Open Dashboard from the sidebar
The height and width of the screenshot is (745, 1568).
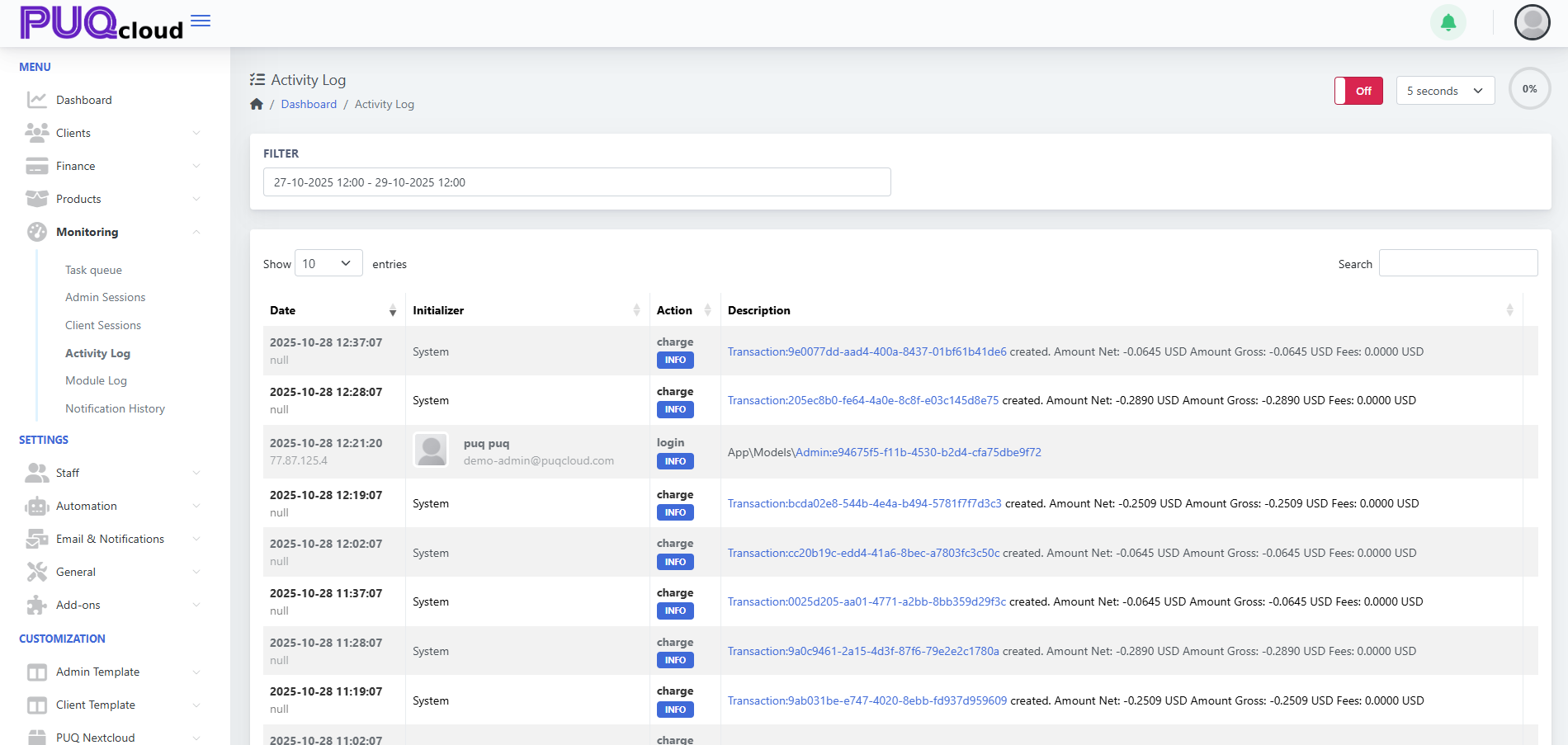point(83,100)
